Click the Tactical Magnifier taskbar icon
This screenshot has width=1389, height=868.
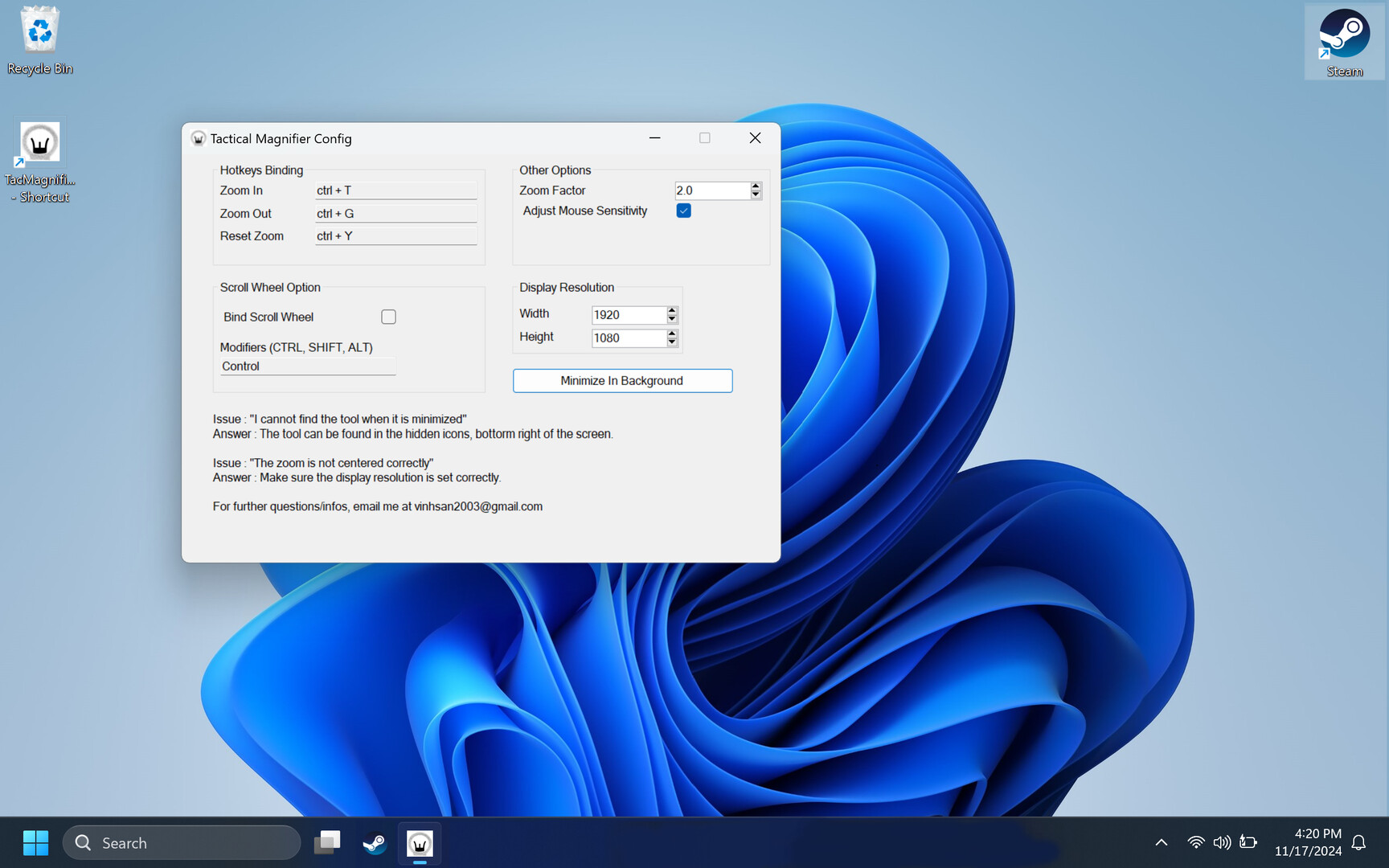tap(420, 843)
